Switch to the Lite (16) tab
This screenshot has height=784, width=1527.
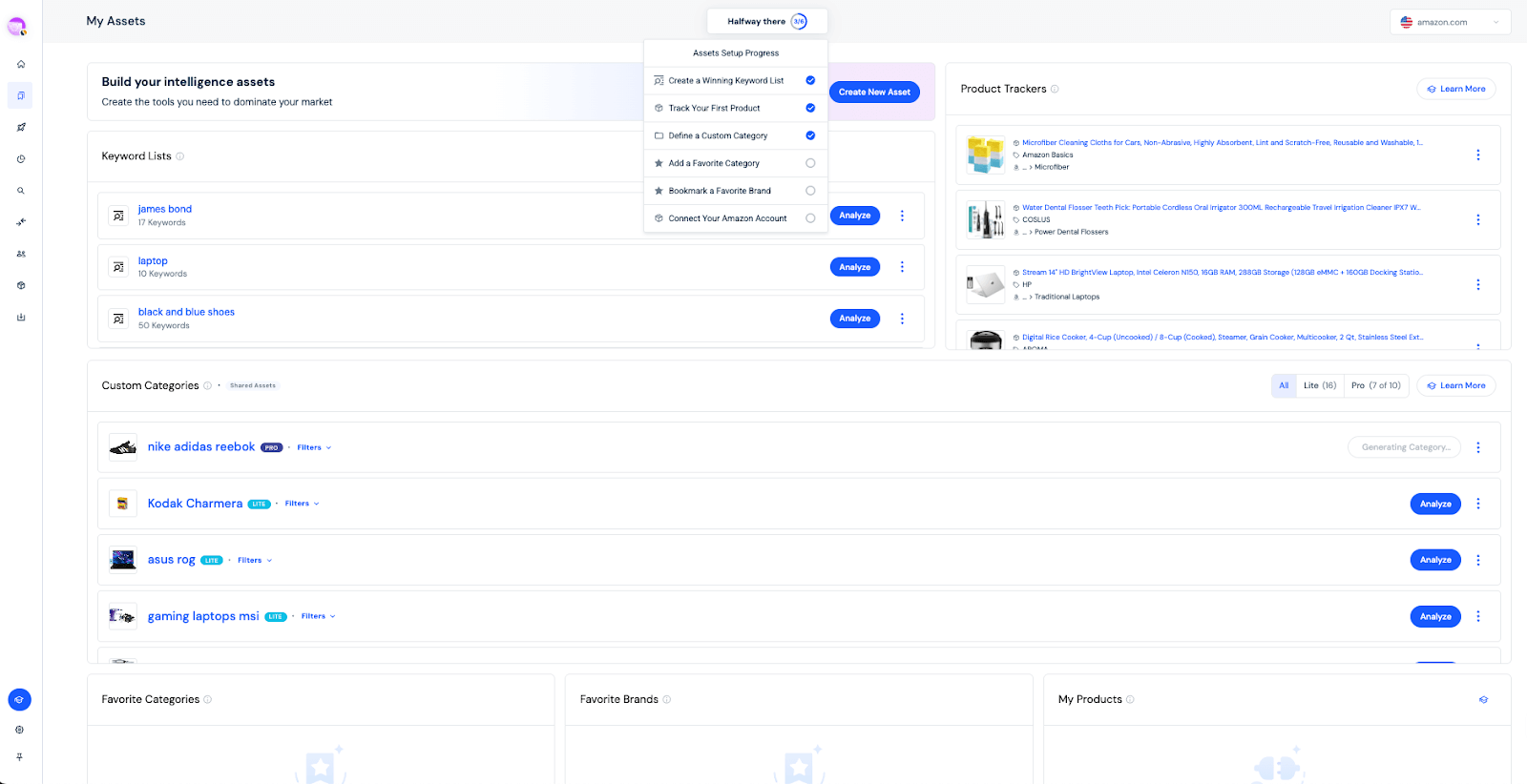click(1320, 385)
